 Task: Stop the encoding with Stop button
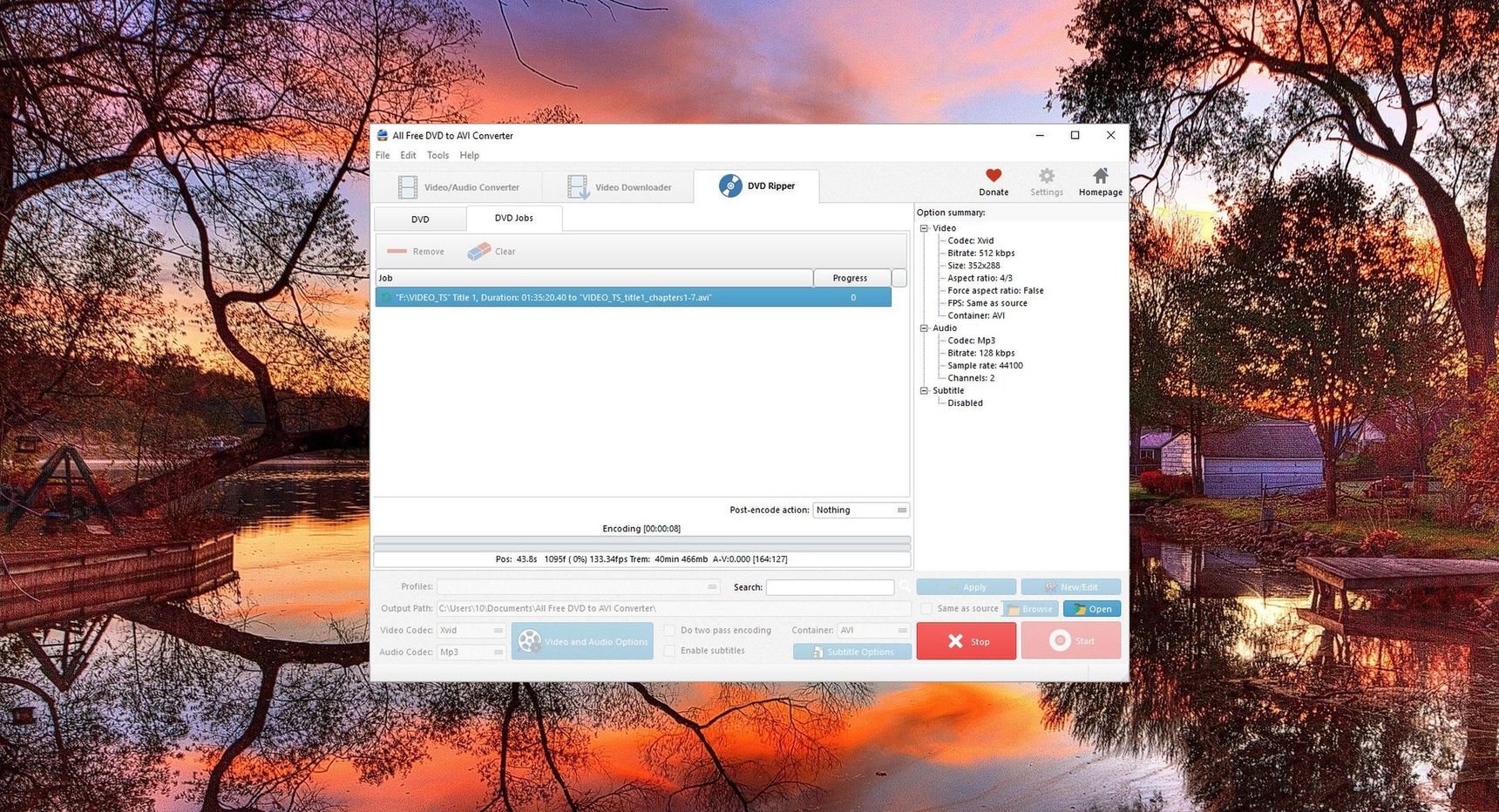coord(966,641)
